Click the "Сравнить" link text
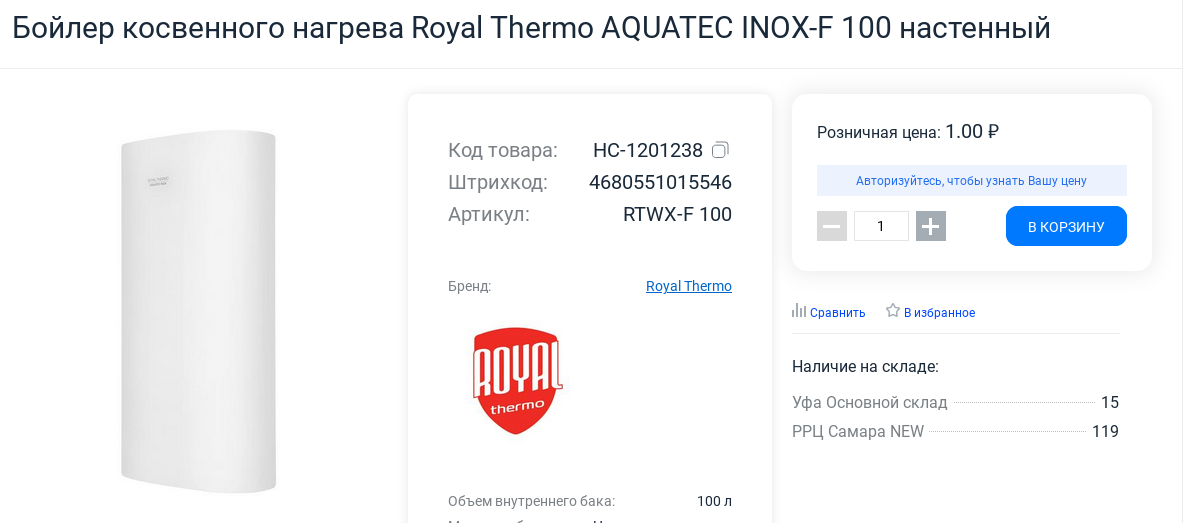1183x523 pixels. coord(837,313)
